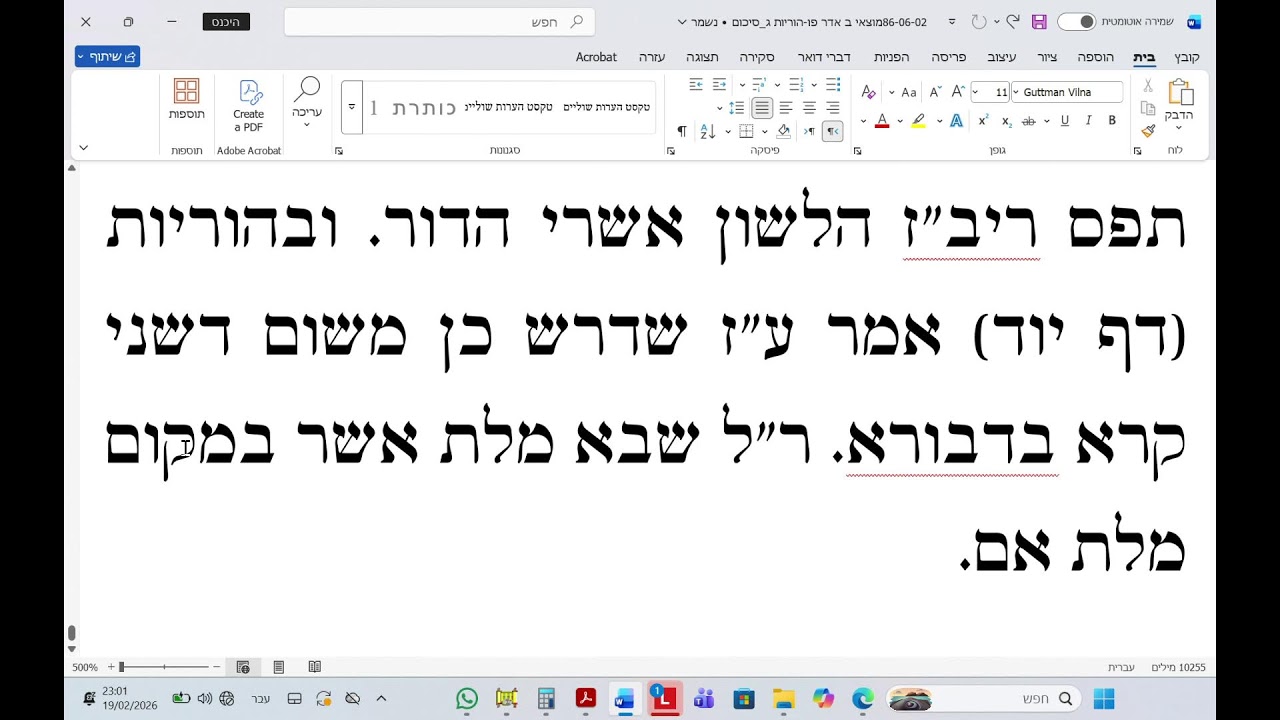The image size is (1280, 720).
Task: Expand the Styles gallery arrow
Action: pos(352,107)
